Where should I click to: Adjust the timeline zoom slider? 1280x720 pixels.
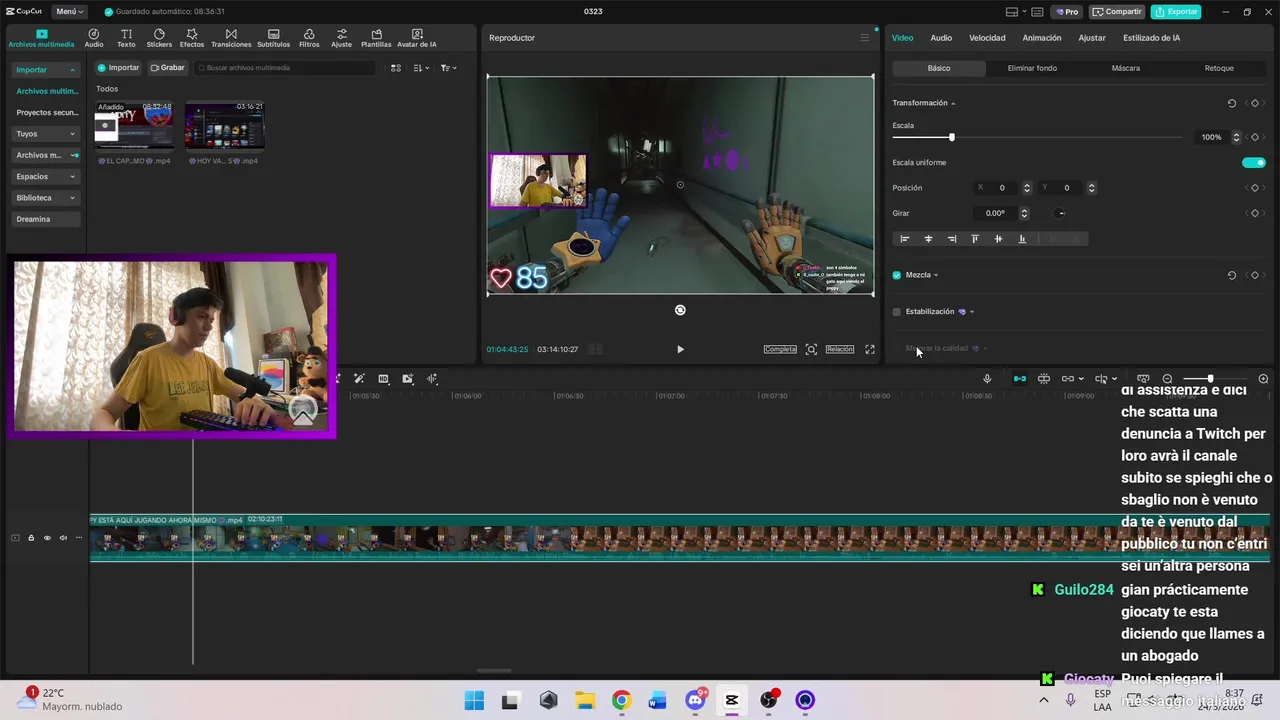[x=1210, y=379]
